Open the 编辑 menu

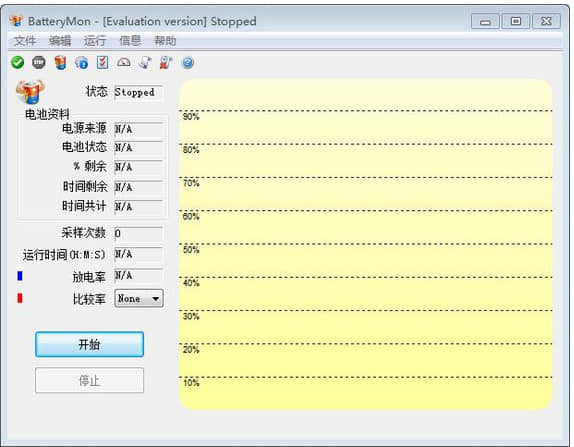pos(60,41)
